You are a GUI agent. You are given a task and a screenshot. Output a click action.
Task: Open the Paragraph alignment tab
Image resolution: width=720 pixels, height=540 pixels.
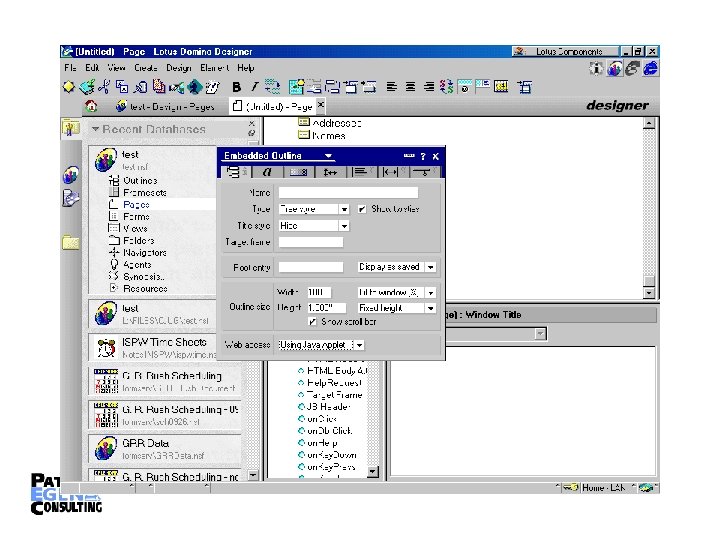coord(361,172)
